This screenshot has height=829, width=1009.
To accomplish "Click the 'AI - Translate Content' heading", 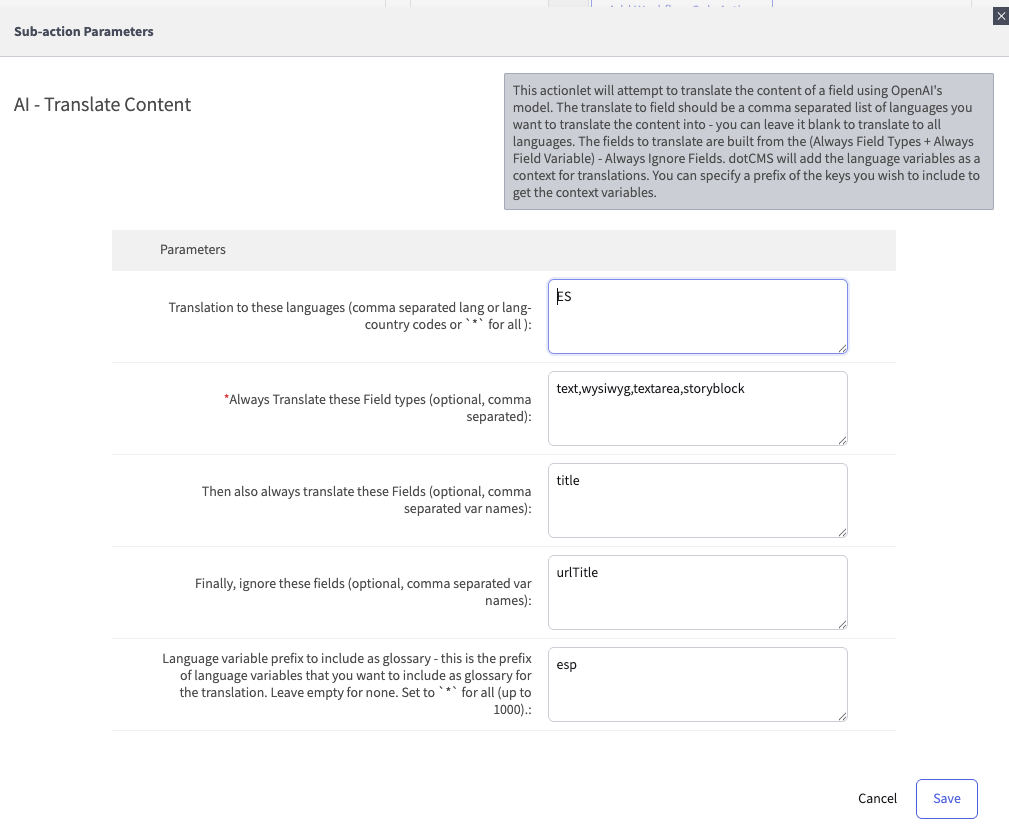I will tap(102, 104).
